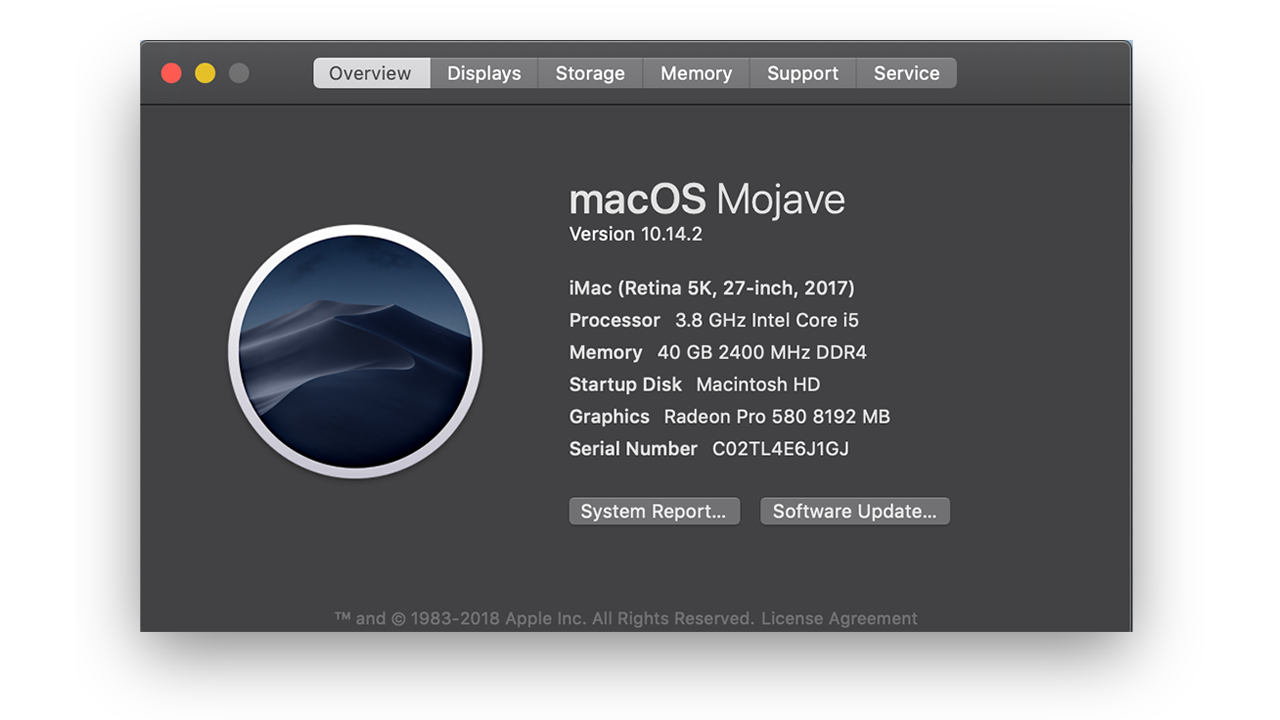Click serial number C02TL4E6J1GJ
The image size is (1280, 720).
pyautogui.click(x=781, y=448)
